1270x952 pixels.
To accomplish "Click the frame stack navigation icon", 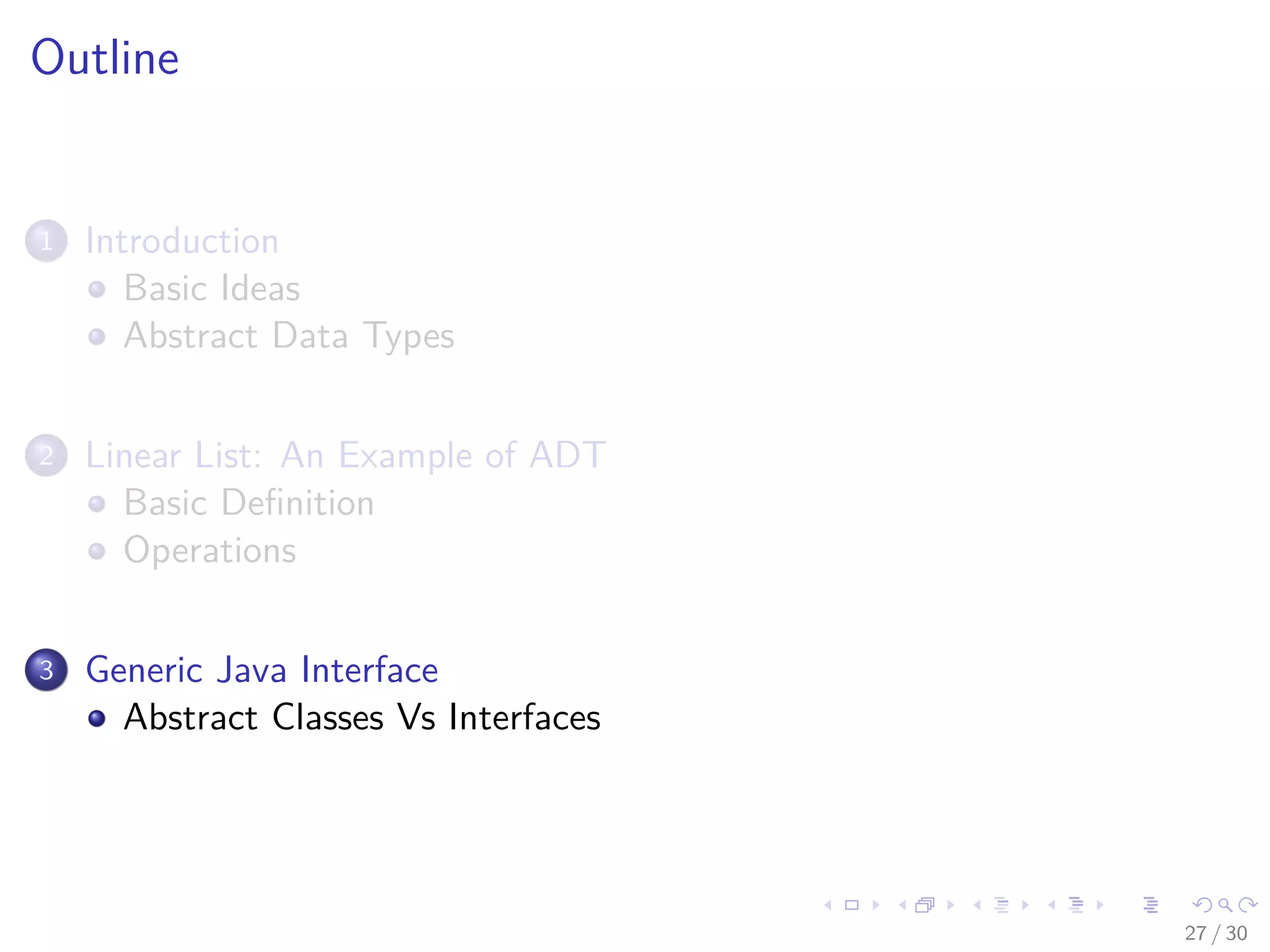I will 925,906.
